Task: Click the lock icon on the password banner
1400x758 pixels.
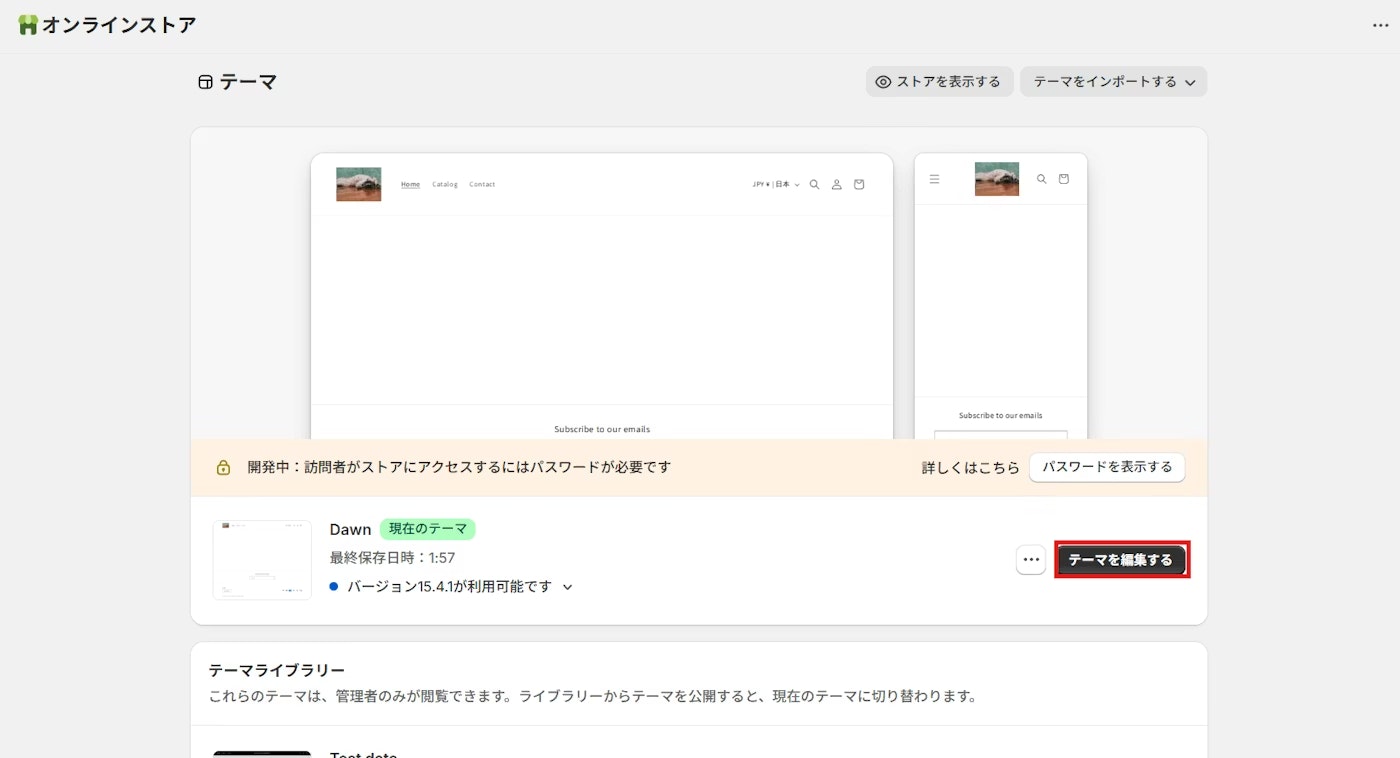Action: coord(223,467)
